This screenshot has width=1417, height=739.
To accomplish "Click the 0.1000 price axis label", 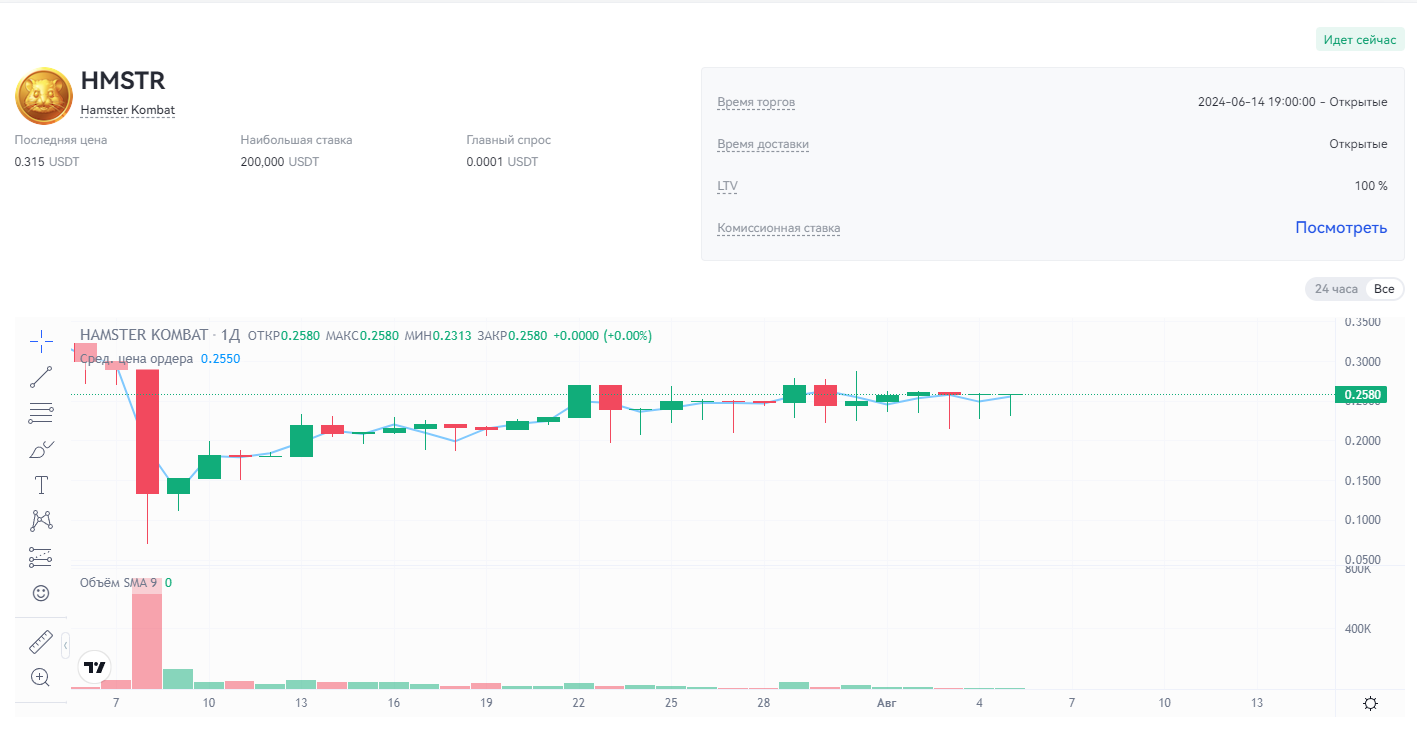I will (1363, 520).
